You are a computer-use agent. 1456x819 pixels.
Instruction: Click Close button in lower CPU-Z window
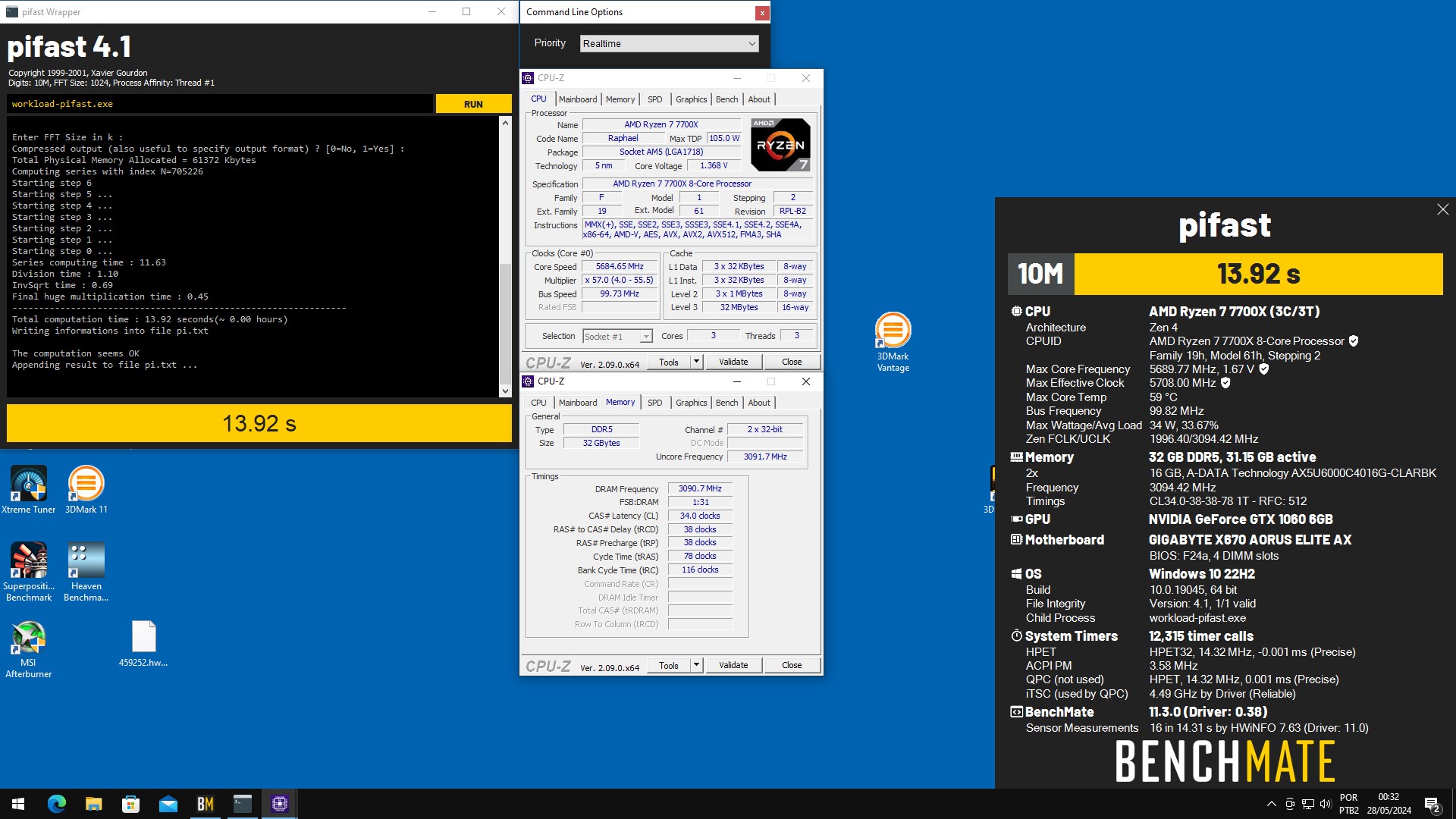(x=792, y=665)
